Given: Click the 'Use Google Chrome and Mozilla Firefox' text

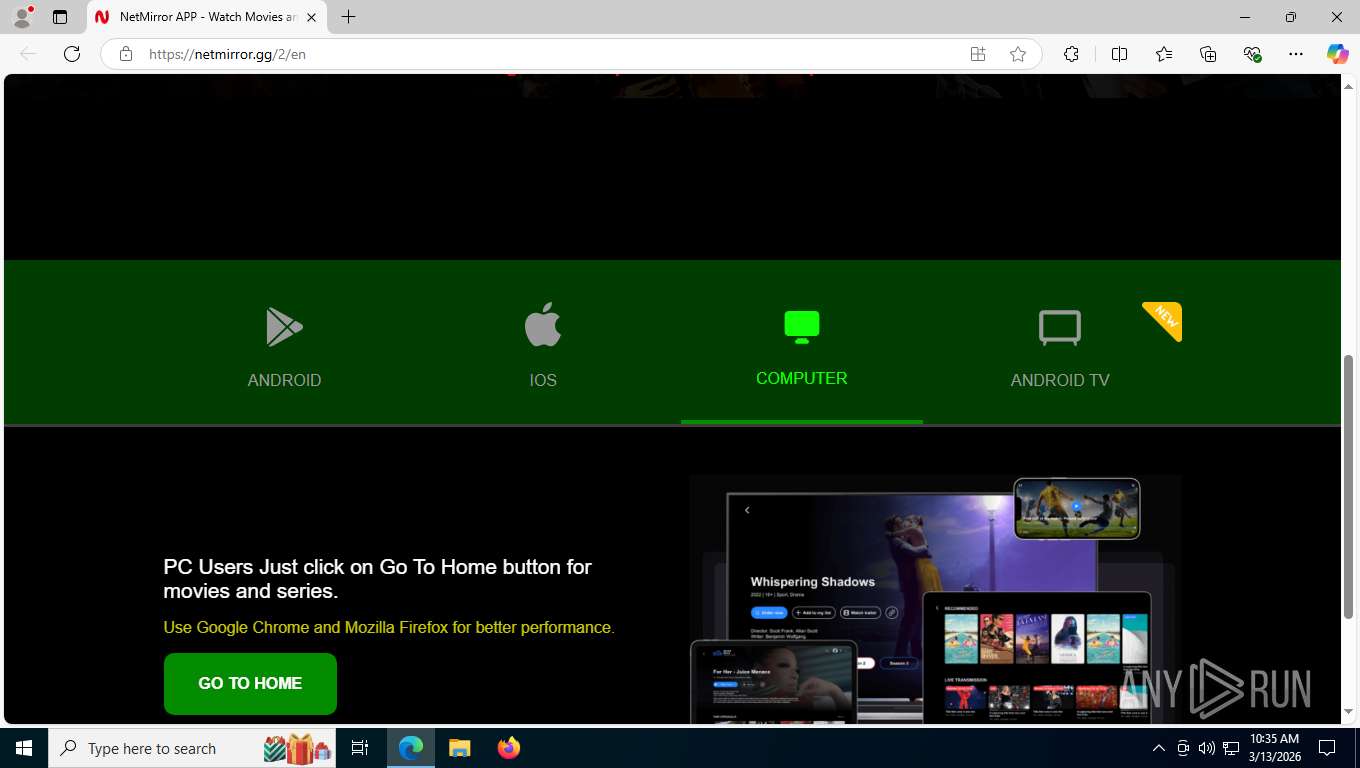Looking at the screenshot, I should point(389,627).
